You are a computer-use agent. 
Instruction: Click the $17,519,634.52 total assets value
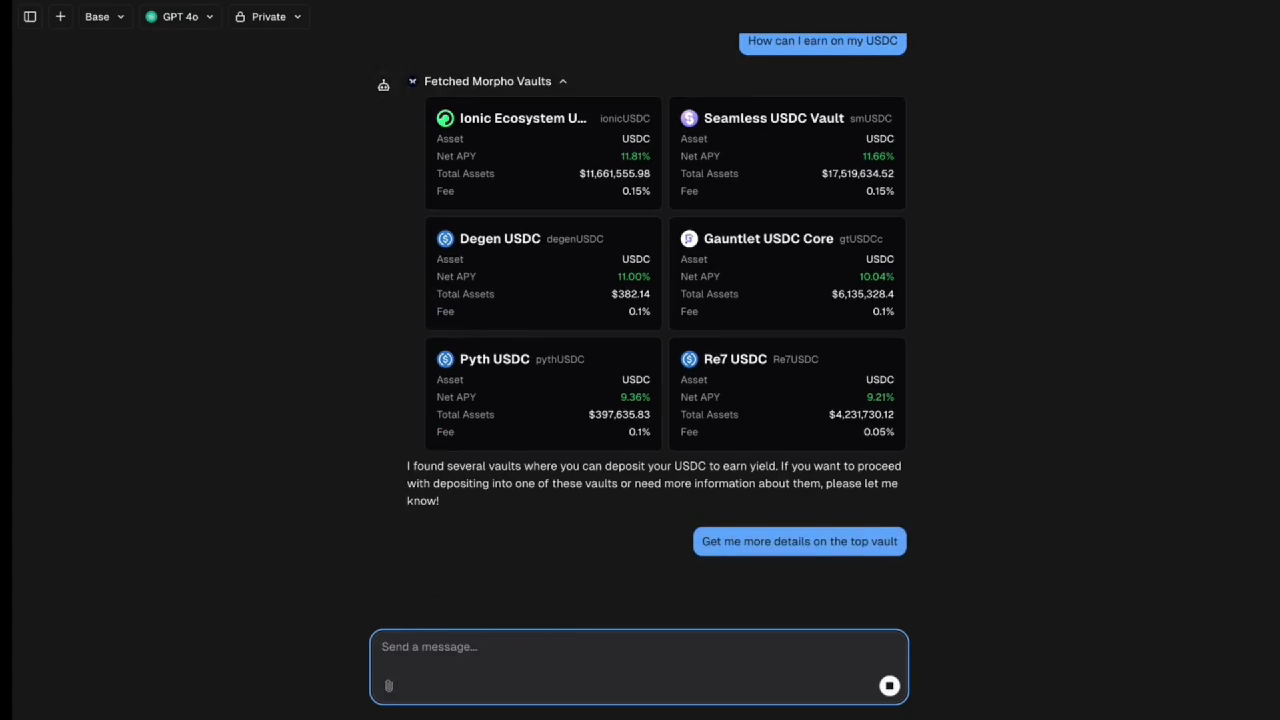tap(857, 174)
